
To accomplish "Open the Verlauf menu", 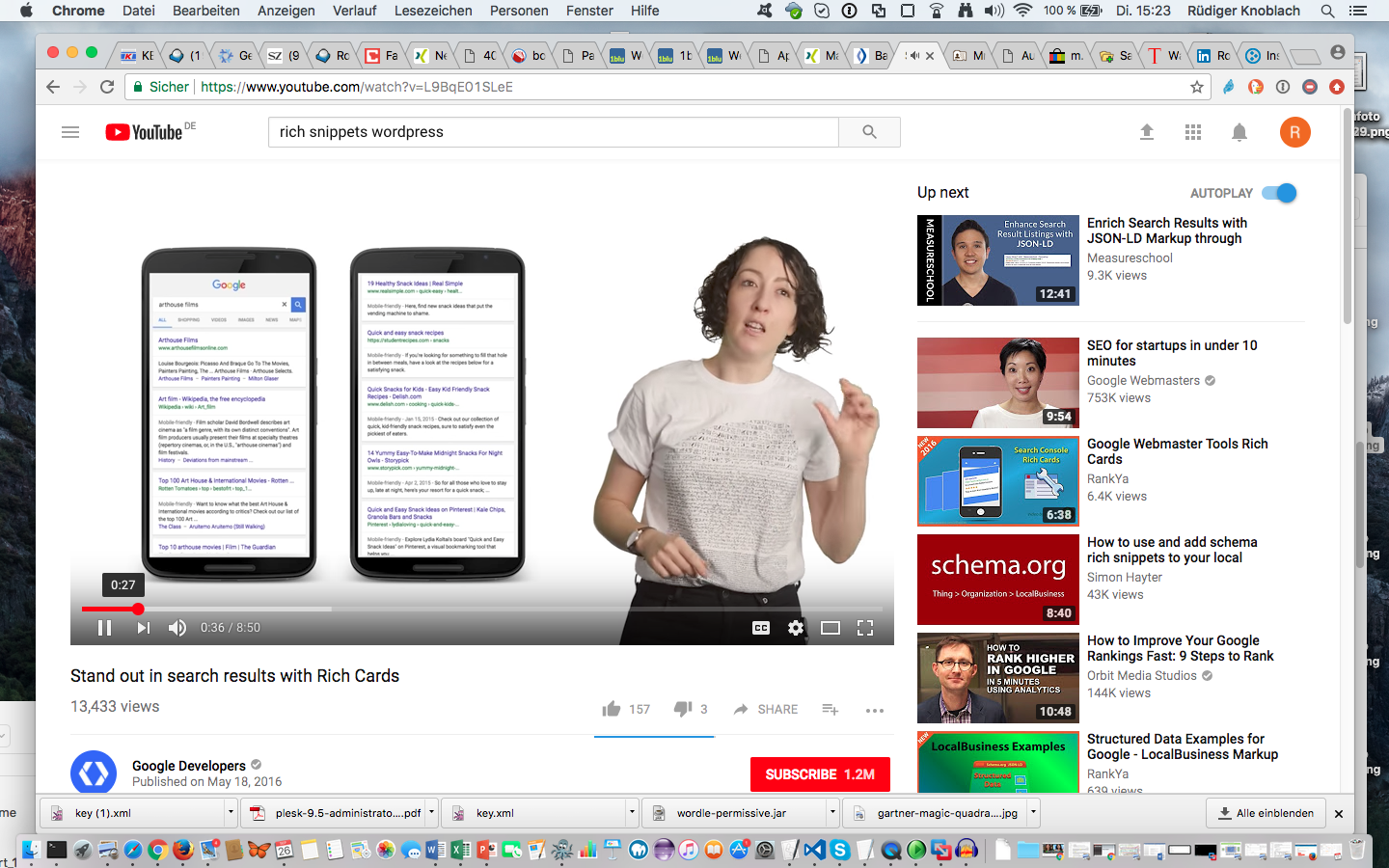I will click(x=354, y=11).
